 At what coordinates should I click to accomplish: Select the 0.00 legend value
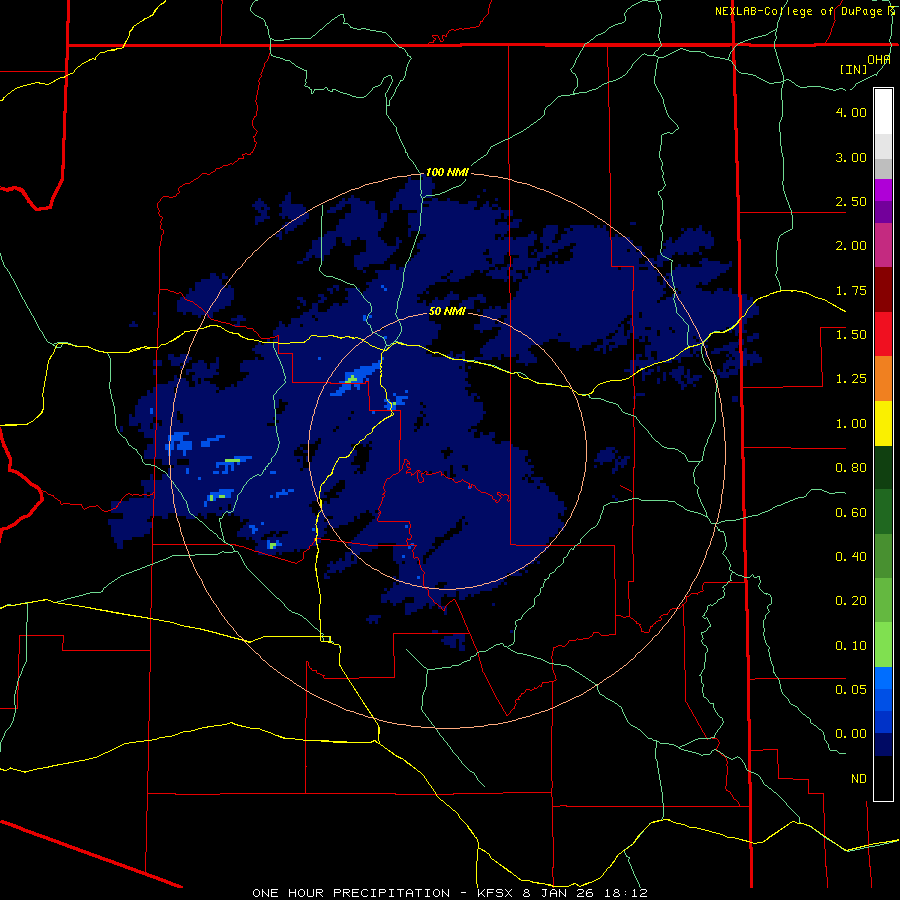(851, 734)
